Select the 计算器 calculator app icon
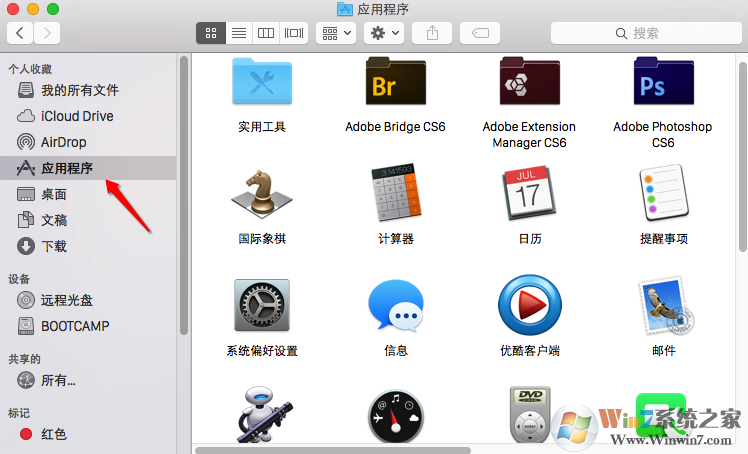Viewport: 748px width, 454px height. [395, 193]
